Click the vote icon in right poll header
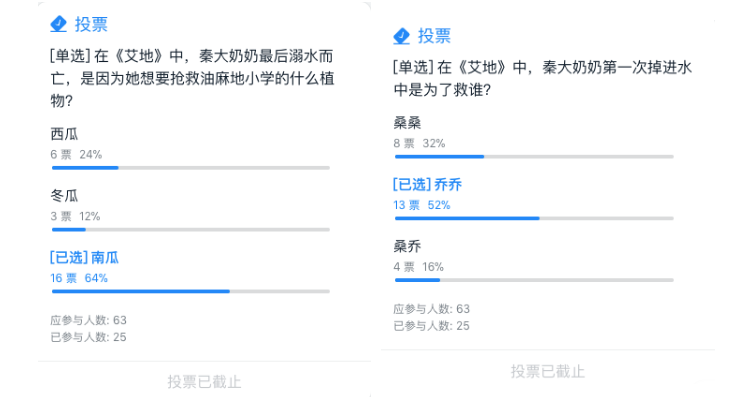The width and height of the screenshot is (729, 397). 401,36
